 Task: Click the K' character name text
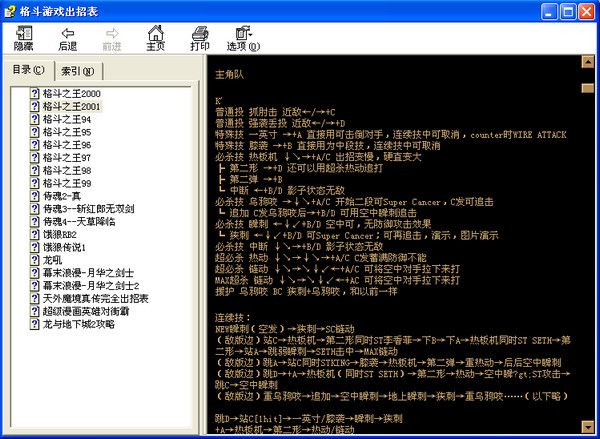point(219,101)
